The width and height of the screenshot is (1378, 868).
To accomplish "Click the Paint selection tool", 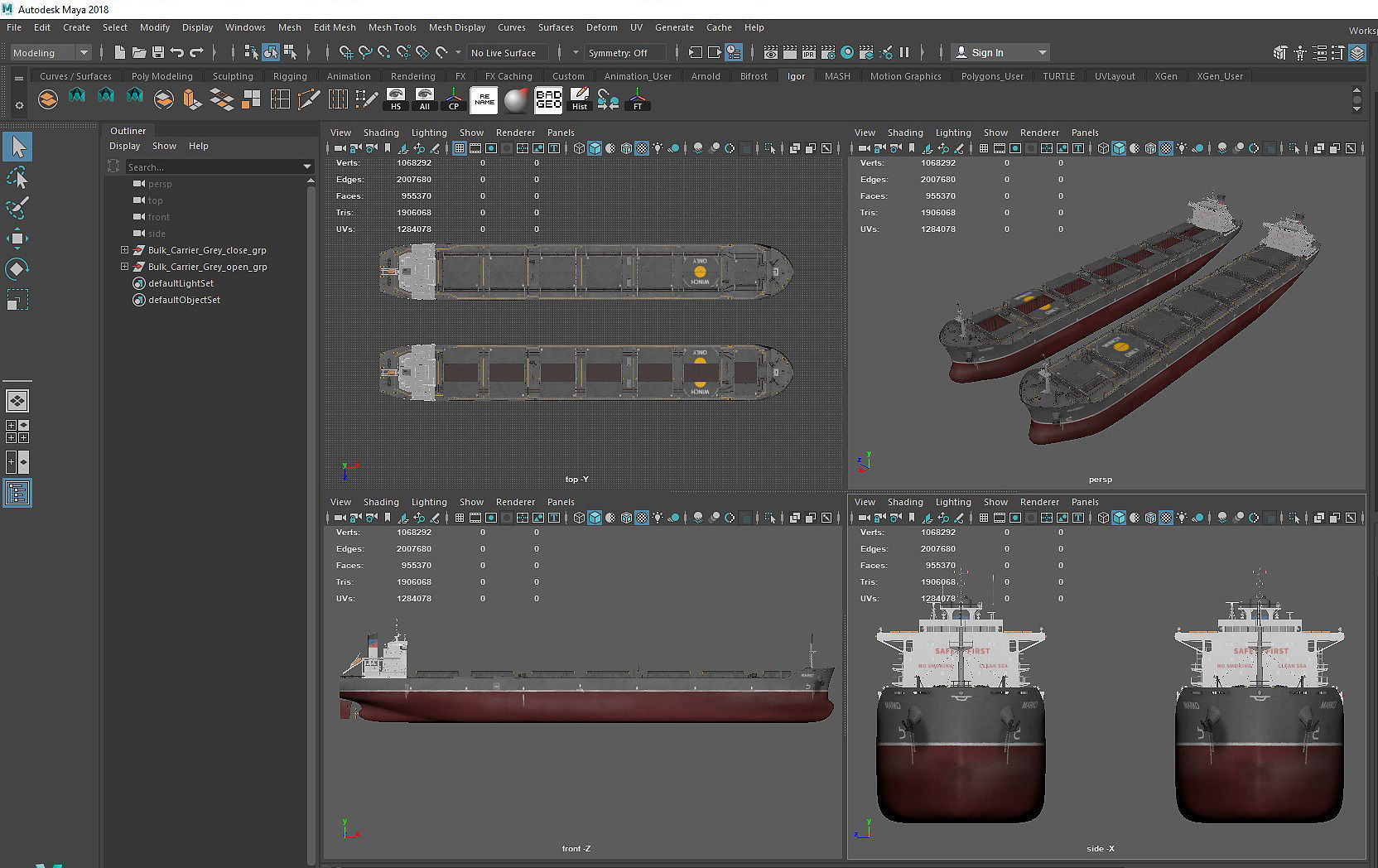I will (x=17, y=207).
